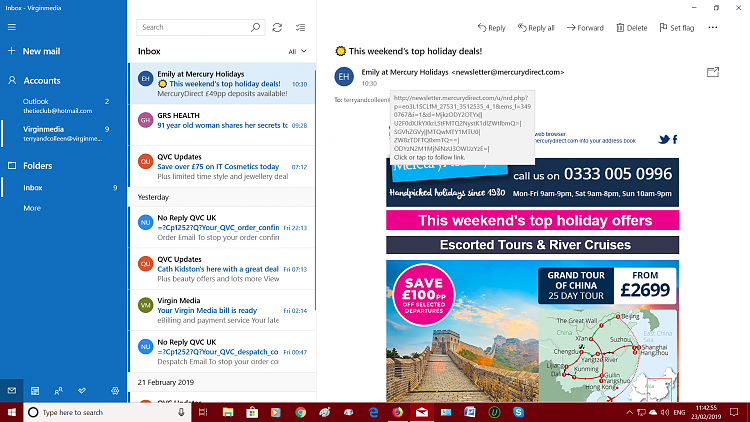Open the People app icon
Image resolution: width=750 pixels, height=422 pixels.
[58, 391]
